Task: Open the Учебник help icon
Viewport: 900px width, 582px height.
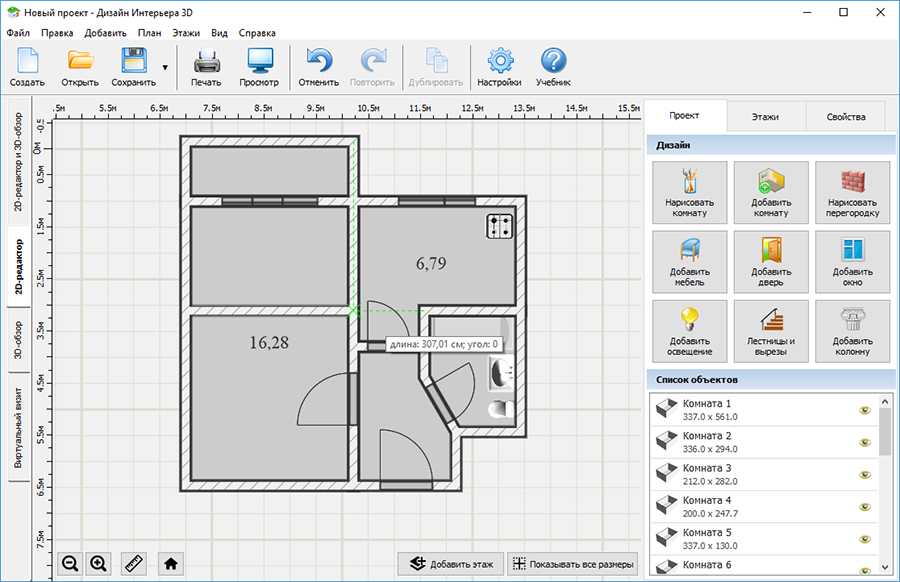Action: [x=553, y=67]
